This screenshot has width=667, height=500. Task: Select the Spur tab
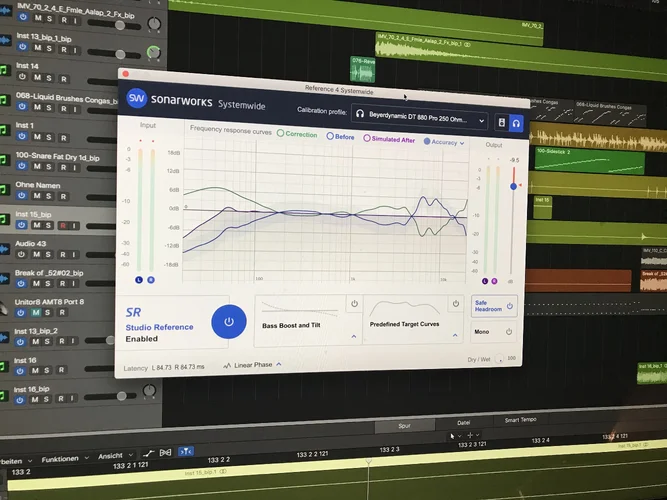[x=405, y=426]
